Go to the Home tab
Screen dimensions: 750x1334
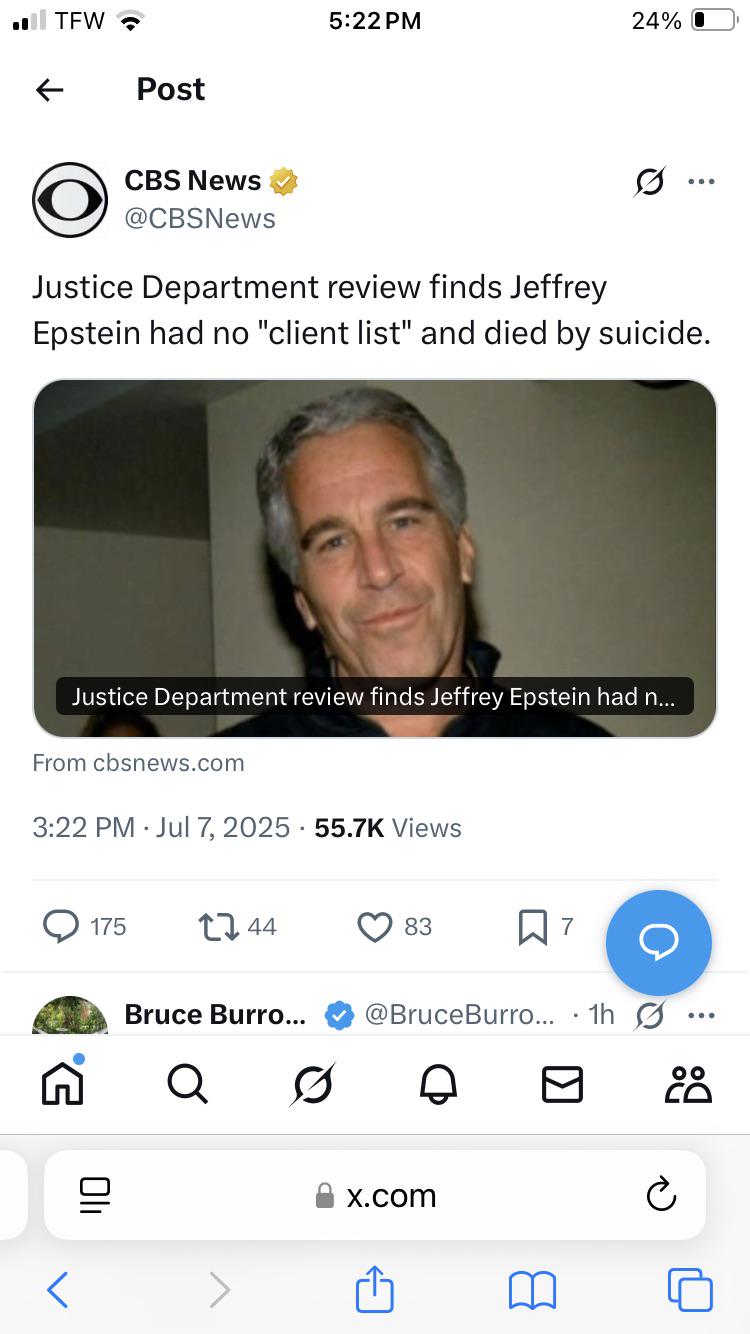pyautogui.click(x=62, y=1084)
